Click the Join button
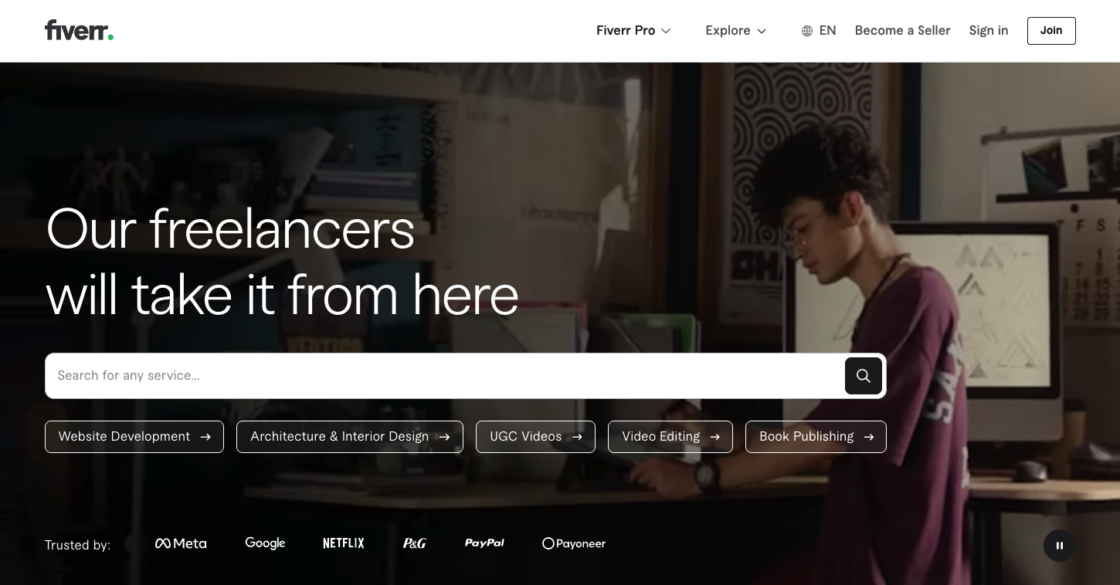This screenshot has height=585, width=1120. 1051,30
